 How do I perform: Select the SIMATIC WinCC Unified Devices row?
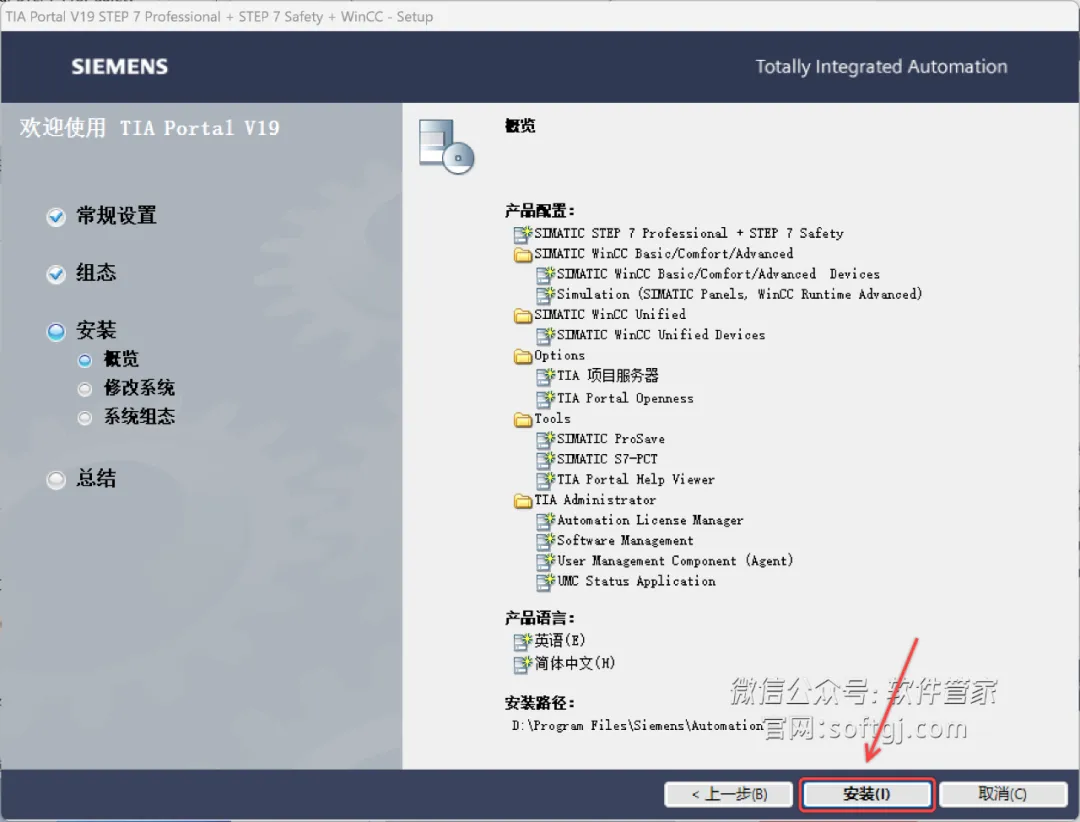coord(661,335)
